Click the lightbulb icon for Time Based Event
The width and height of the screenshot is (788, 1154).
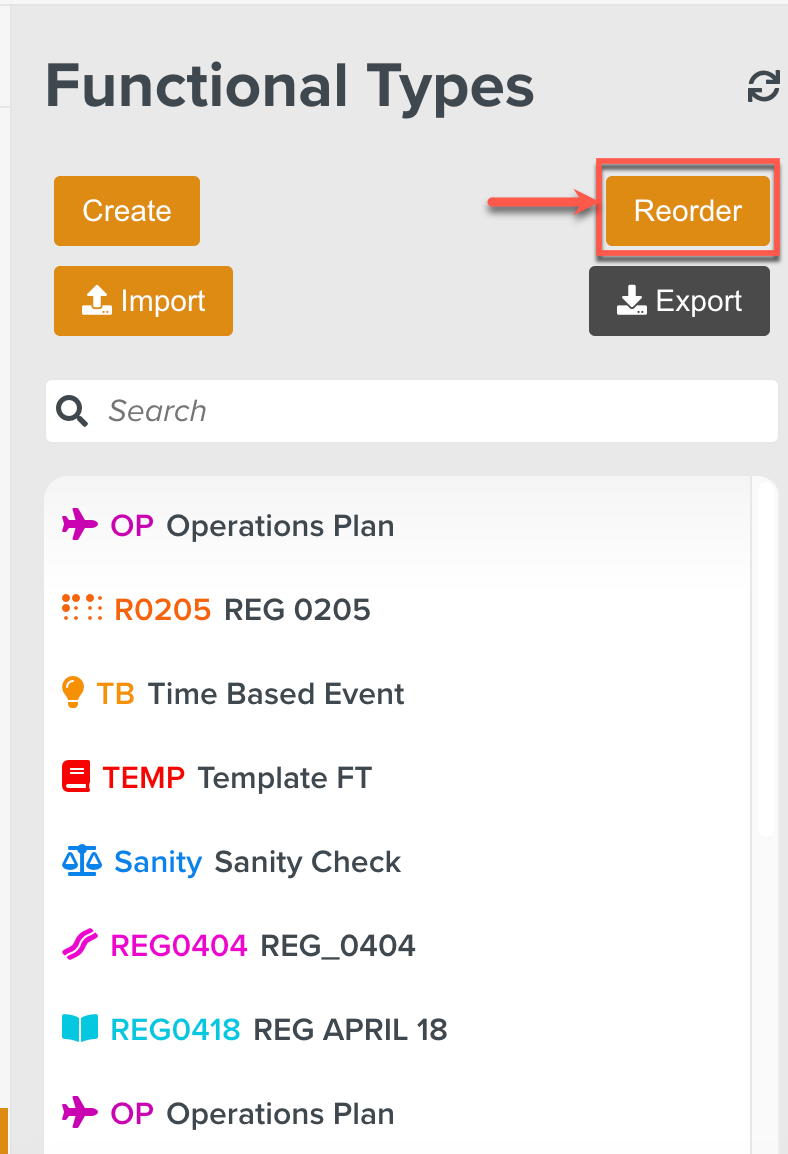76,693
